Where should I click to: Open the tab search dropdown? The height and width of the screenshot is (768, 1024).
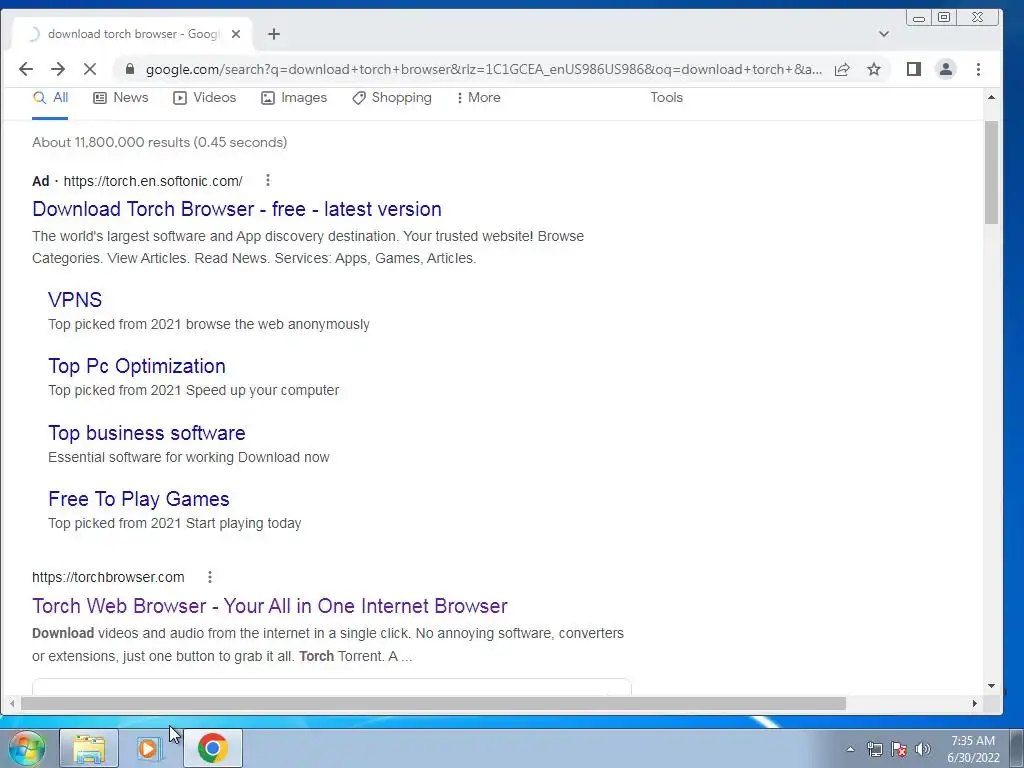(x=884, y=34)
